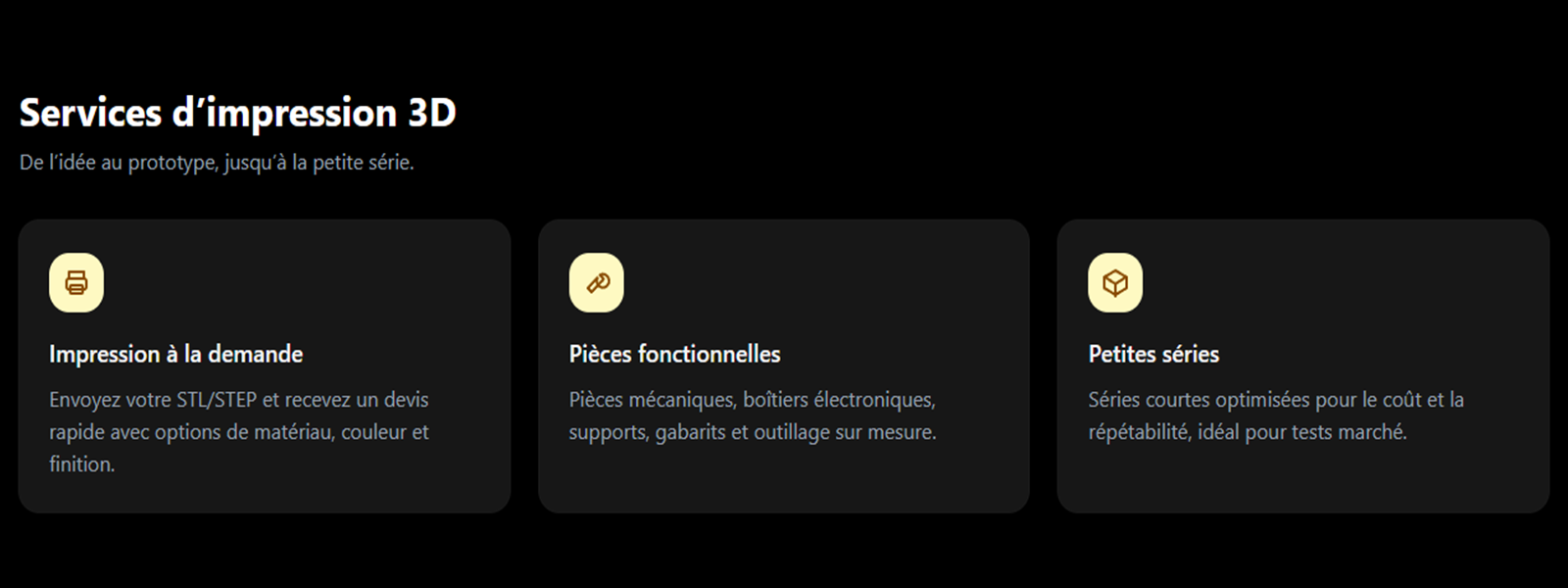The width and height of the screenshot is (1568, 588).
Task: Click the 'rapide avec options de matériau' line
Action: [x=238, y=432]
